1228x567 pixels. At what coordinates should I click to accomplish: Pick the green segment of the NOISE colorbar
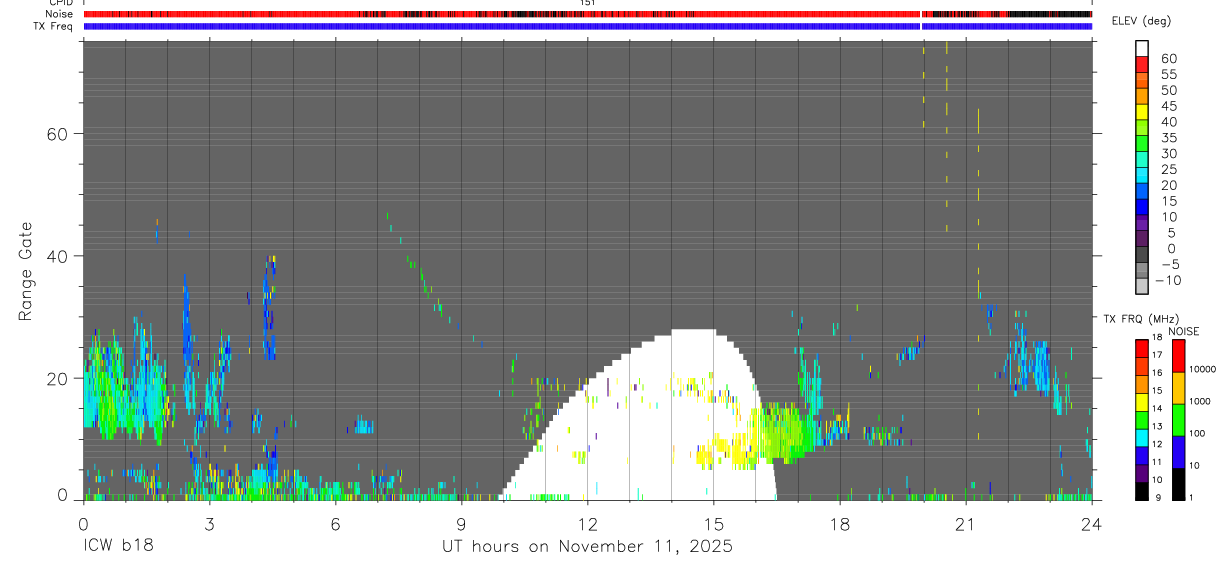(x=1178, y=419)
